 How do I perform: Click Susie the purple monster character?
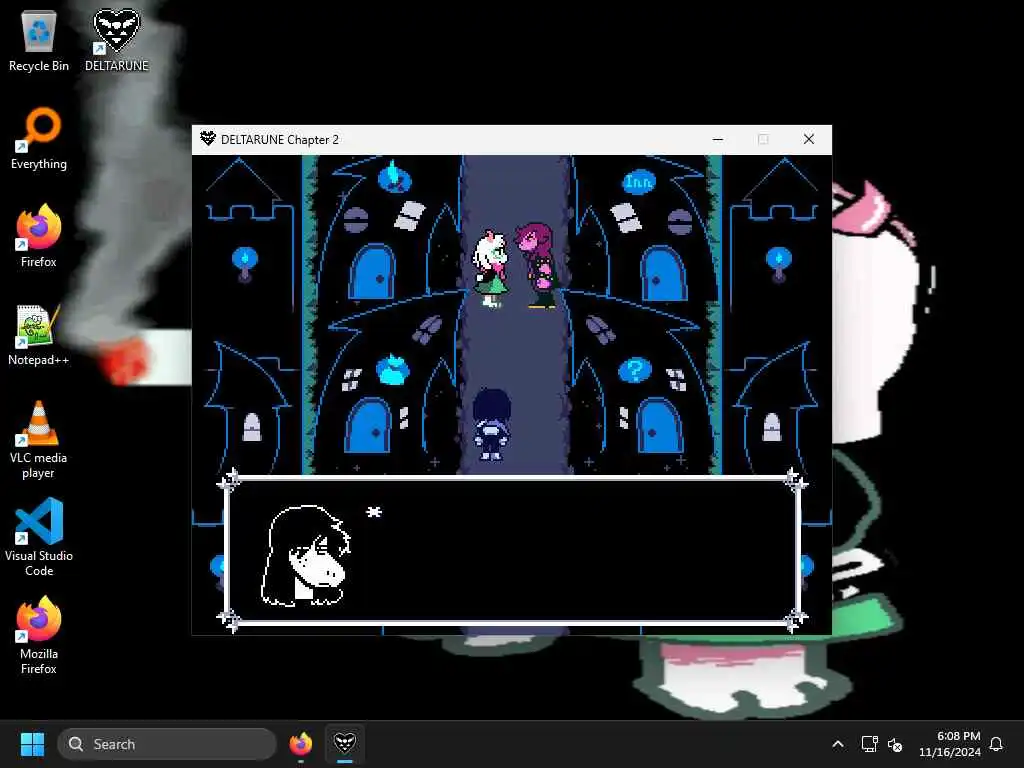coord(537,264)
